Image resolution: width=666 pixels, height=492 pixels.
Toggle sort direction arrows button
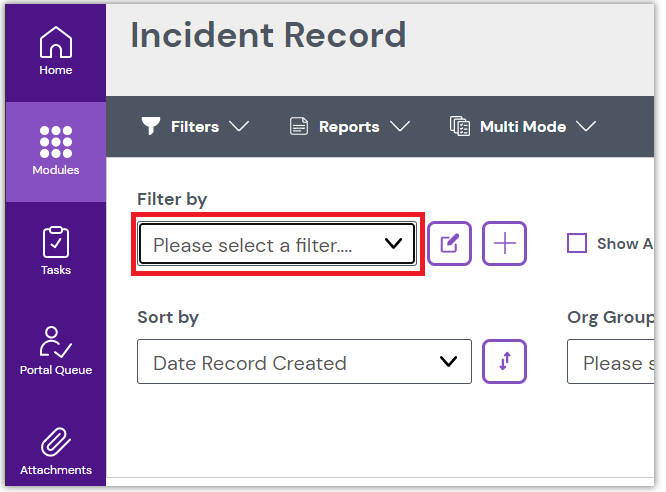[x=505, y=362]
